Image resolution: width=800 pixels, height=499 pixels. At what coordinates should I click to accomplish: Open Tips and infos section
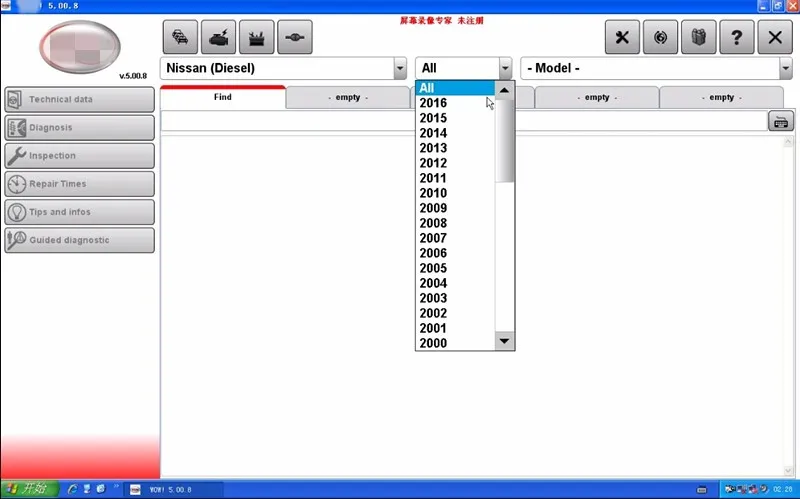pos(80,212)
